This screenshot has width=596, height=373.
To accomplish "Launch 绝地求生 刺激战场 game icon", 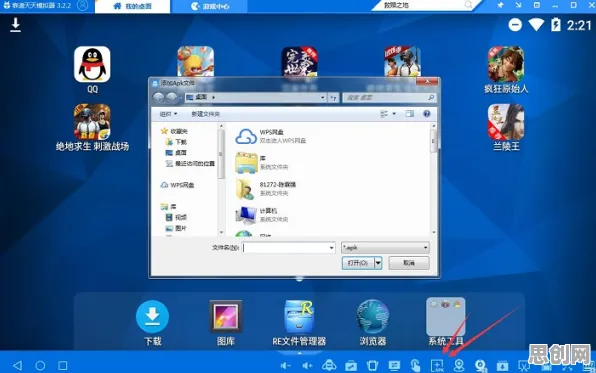I will (x=92, y=122).
